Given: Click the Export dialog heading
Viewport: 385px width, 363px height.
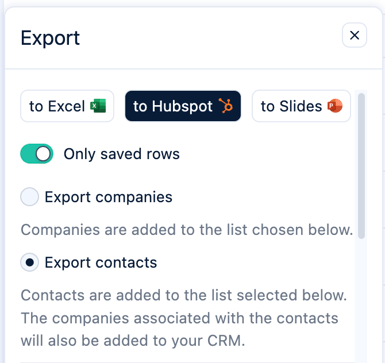Looking at the screenshot, I should point(50,38).
